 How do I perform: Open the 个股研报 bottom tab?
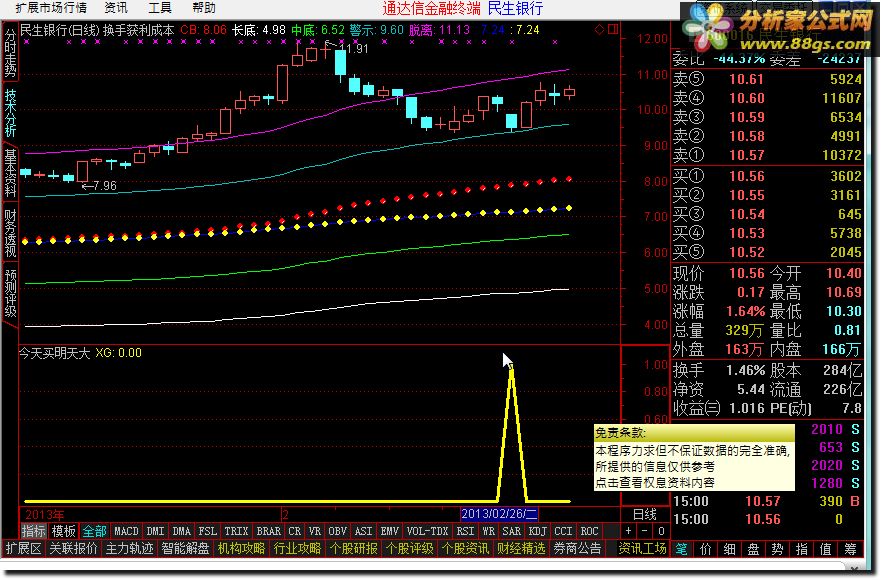[353, 548]
